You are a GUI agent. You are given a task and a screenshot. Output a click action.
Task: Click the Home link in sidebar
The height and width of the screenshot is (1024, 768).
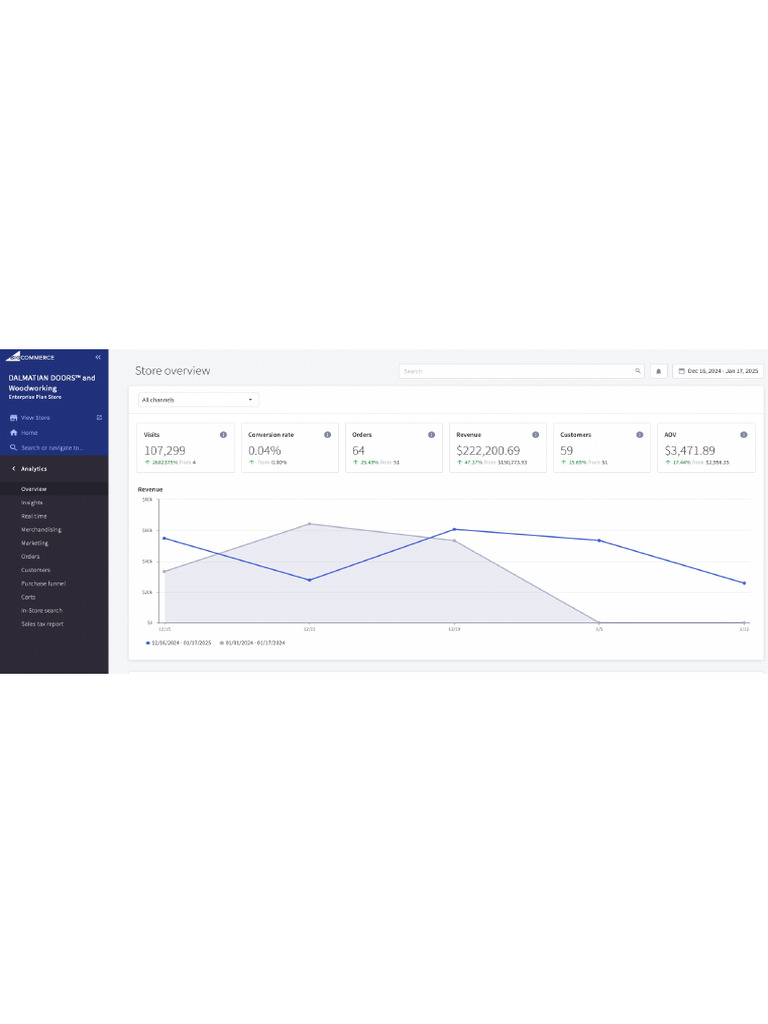tap(29, 433)
